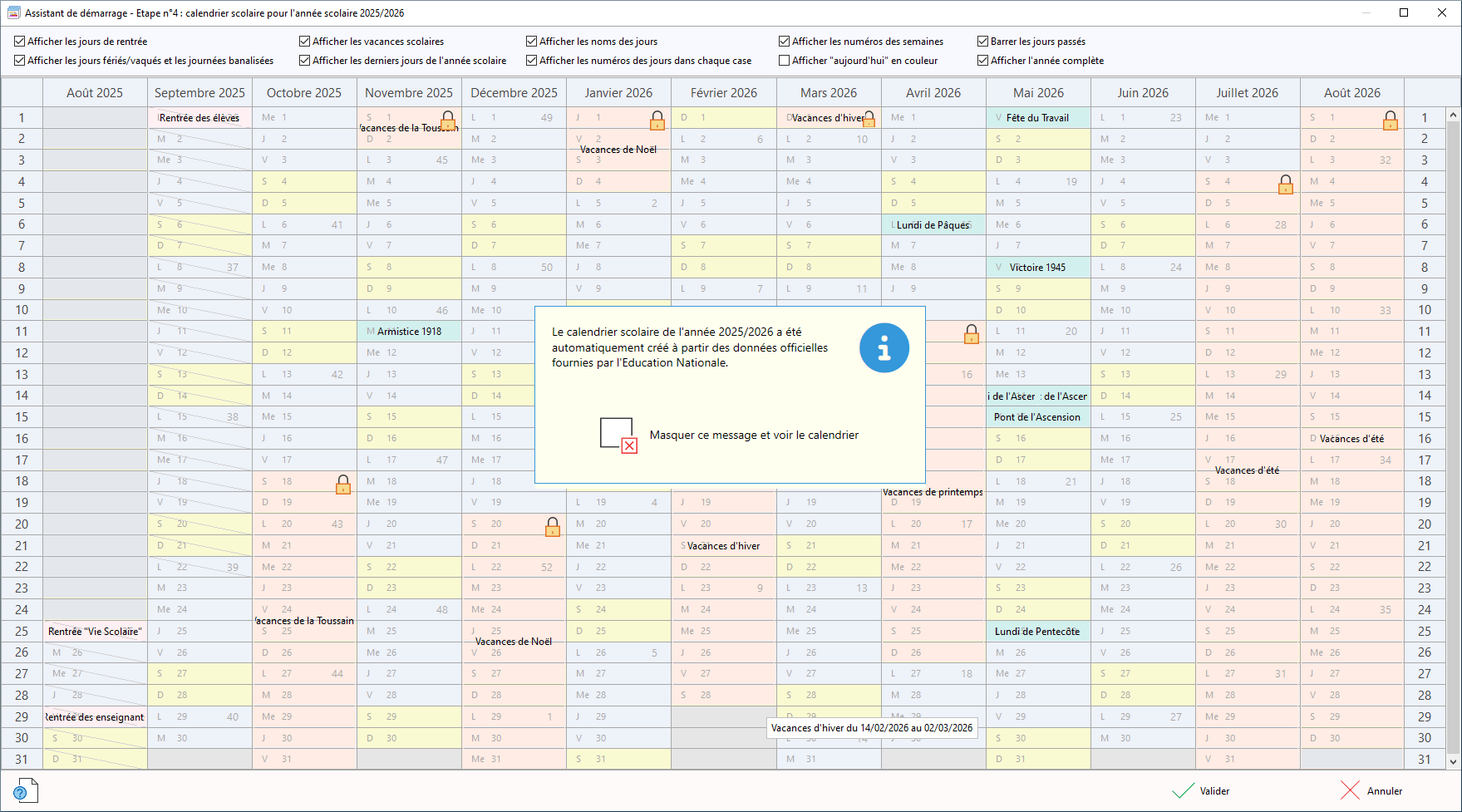
Task: Enable "Afficher aujourd'hui en couleur" checkbox
Action: [784, 61]
